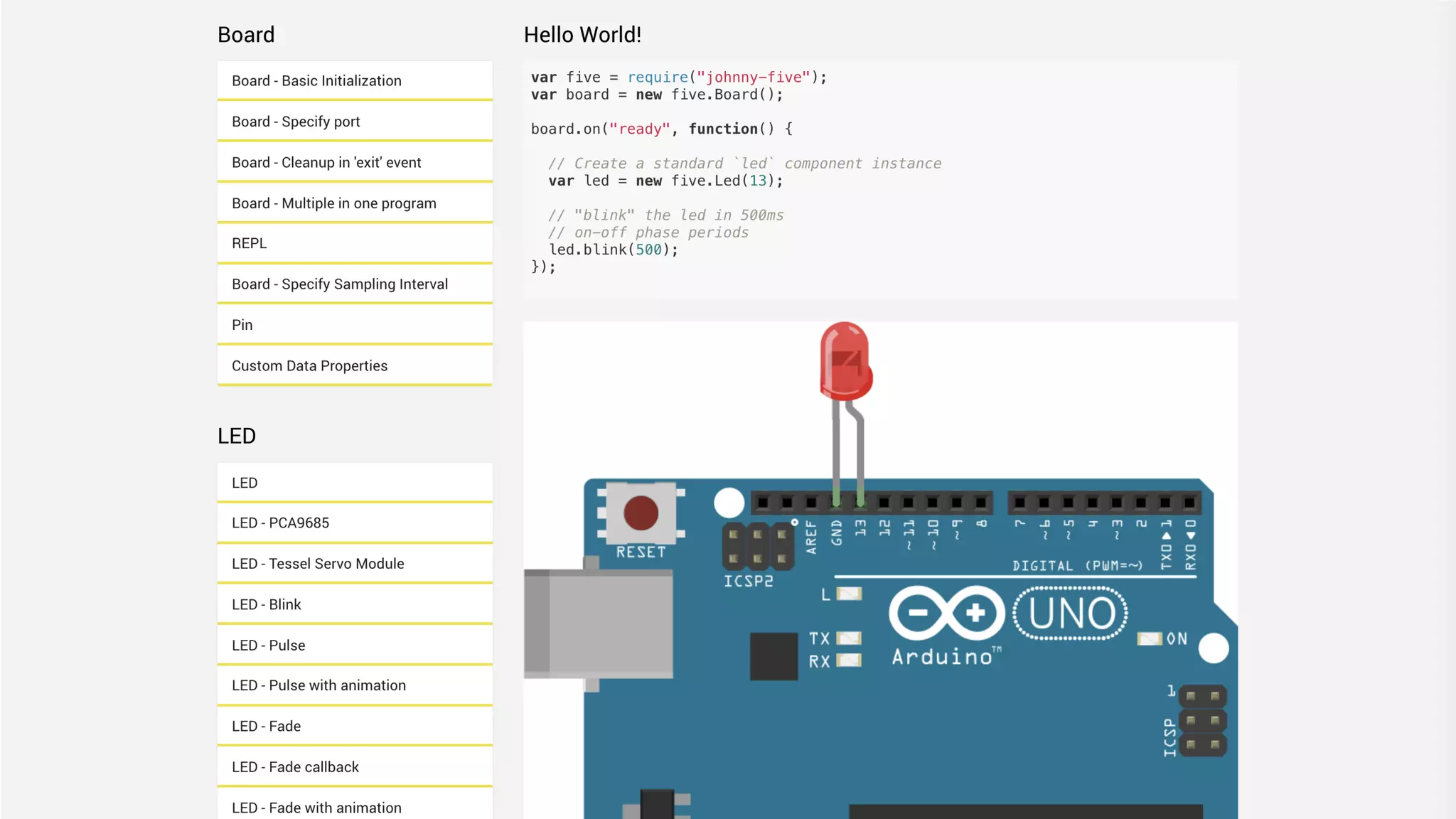The width and height of the screenshot is (1456, 819).
Task: Click the ON power indicator LED
Action: (x=1150, y=638)
